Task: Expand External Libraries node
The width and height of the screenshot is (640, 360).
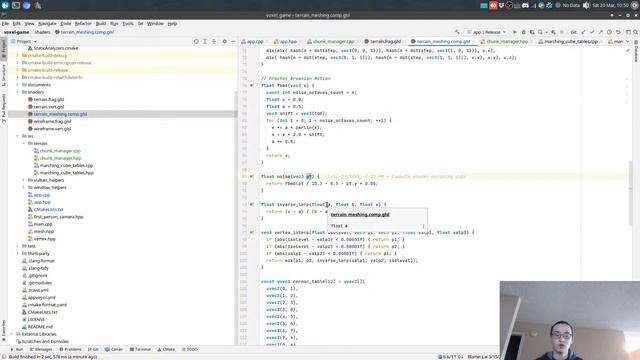Action: point(12,334)
